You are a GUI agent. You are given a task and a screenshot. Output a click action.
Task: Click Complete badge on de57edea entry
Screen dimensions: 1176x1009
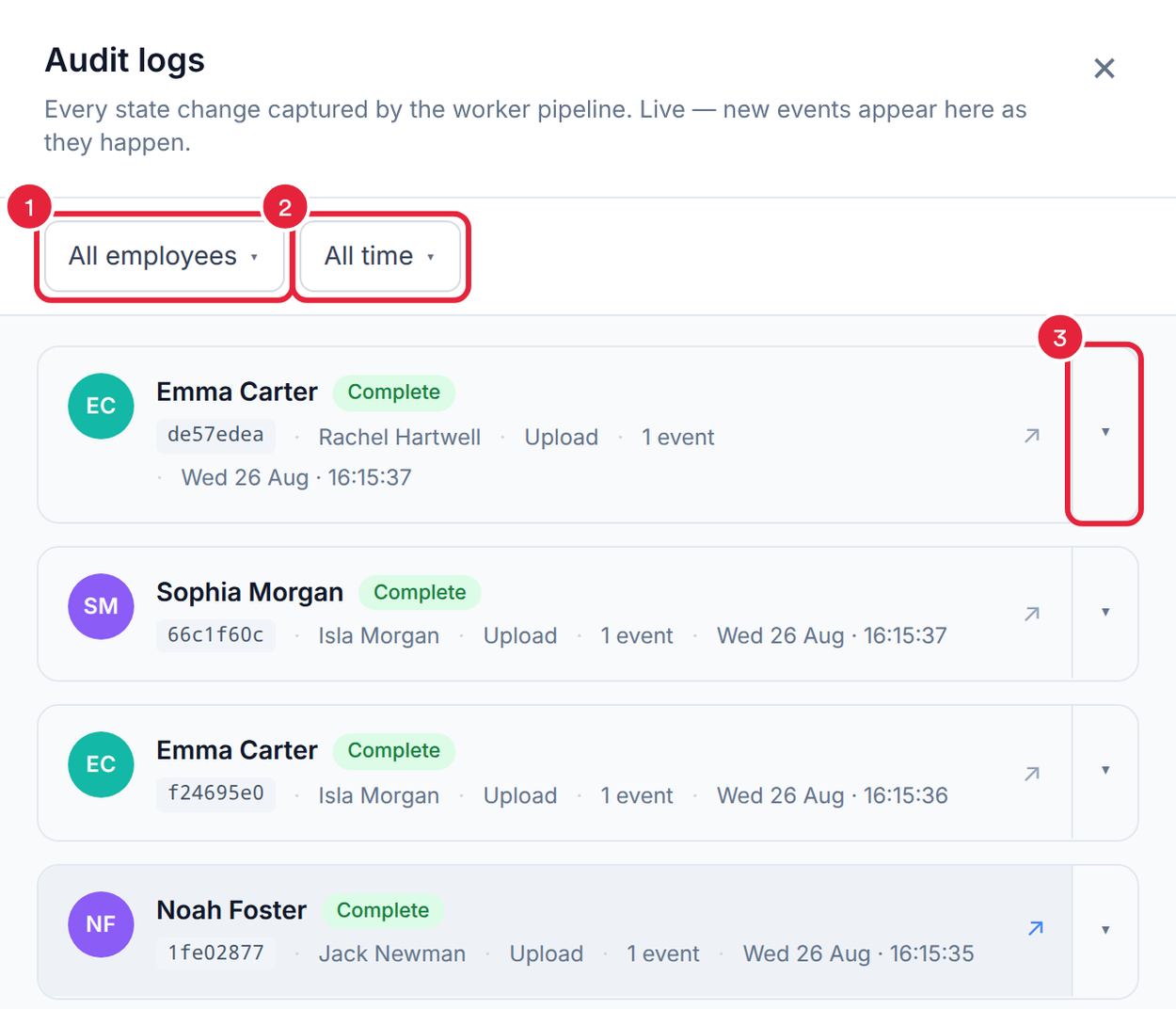coord(394,392)
